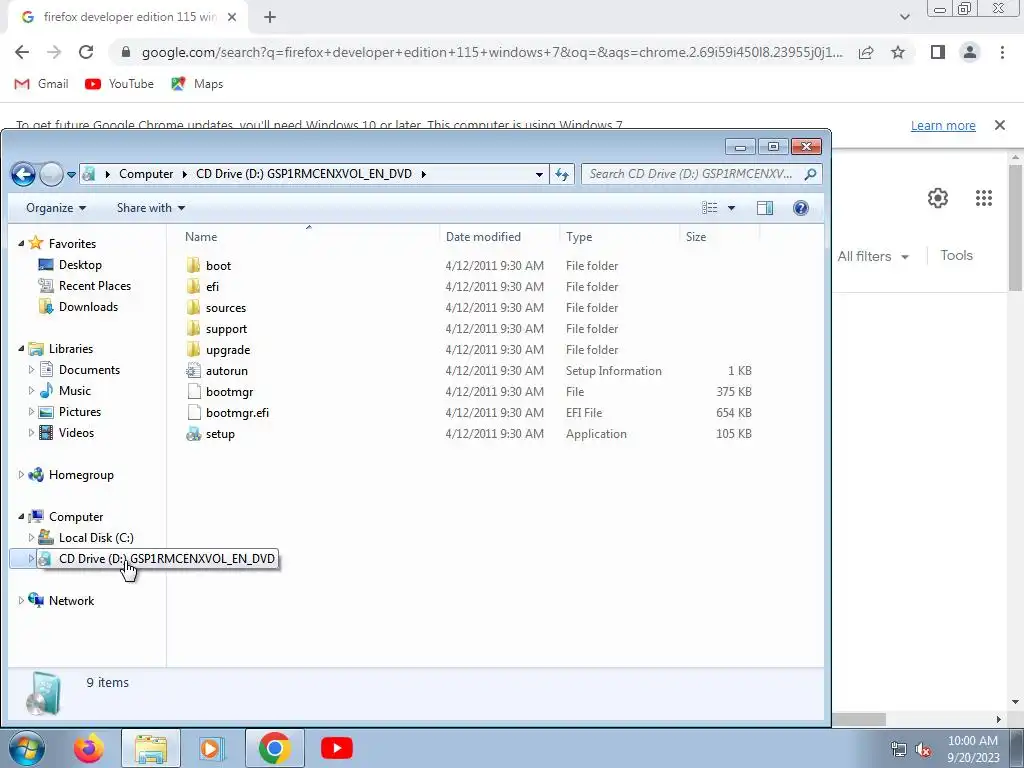
Task: Collapse the Favorites tree group
Action: pos(21,244)
